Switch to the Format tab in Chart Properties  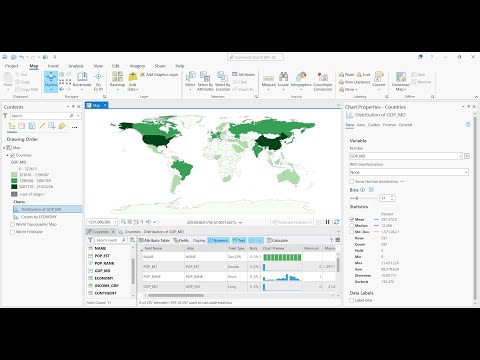pos(389,125)
